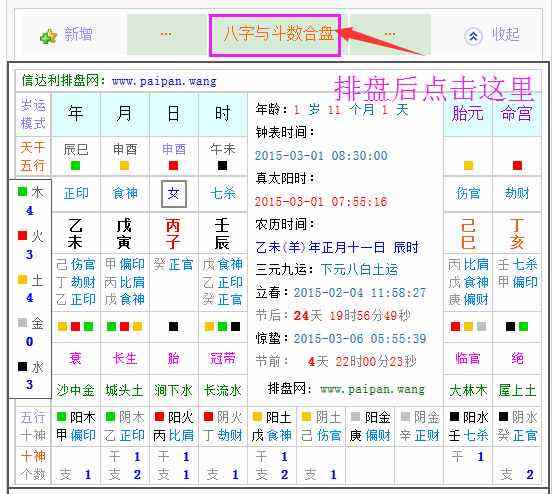The image size is (553, 494).
Task: Click the 收起 collapse label
Action: [506, 35]
